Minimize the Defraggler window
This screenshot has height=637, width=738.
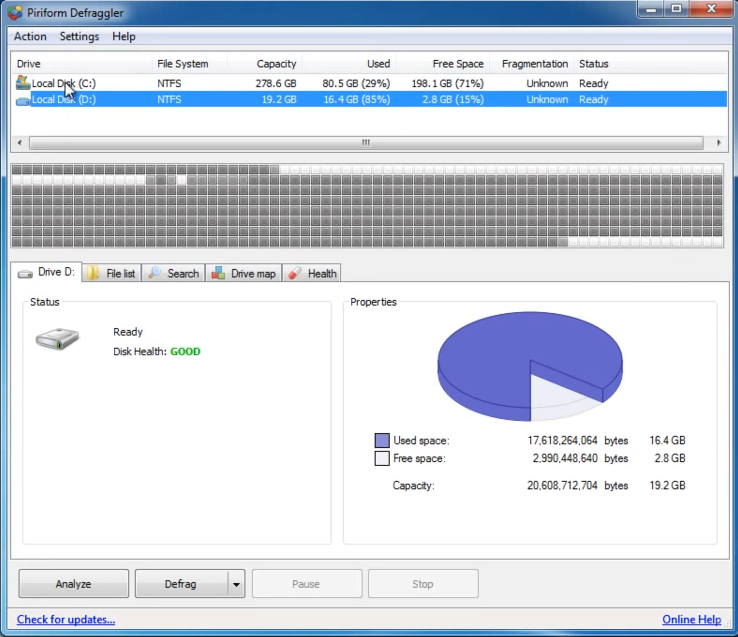click(x=651, y=9)
